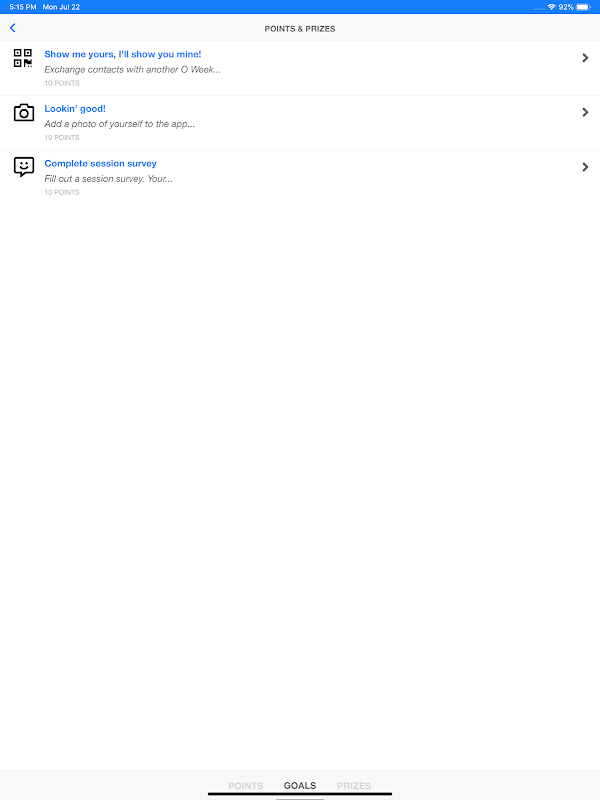This screenshot has height=800, width=600.
Task: Tap the home indicator bar at bottom
Action: click(299, 794)
